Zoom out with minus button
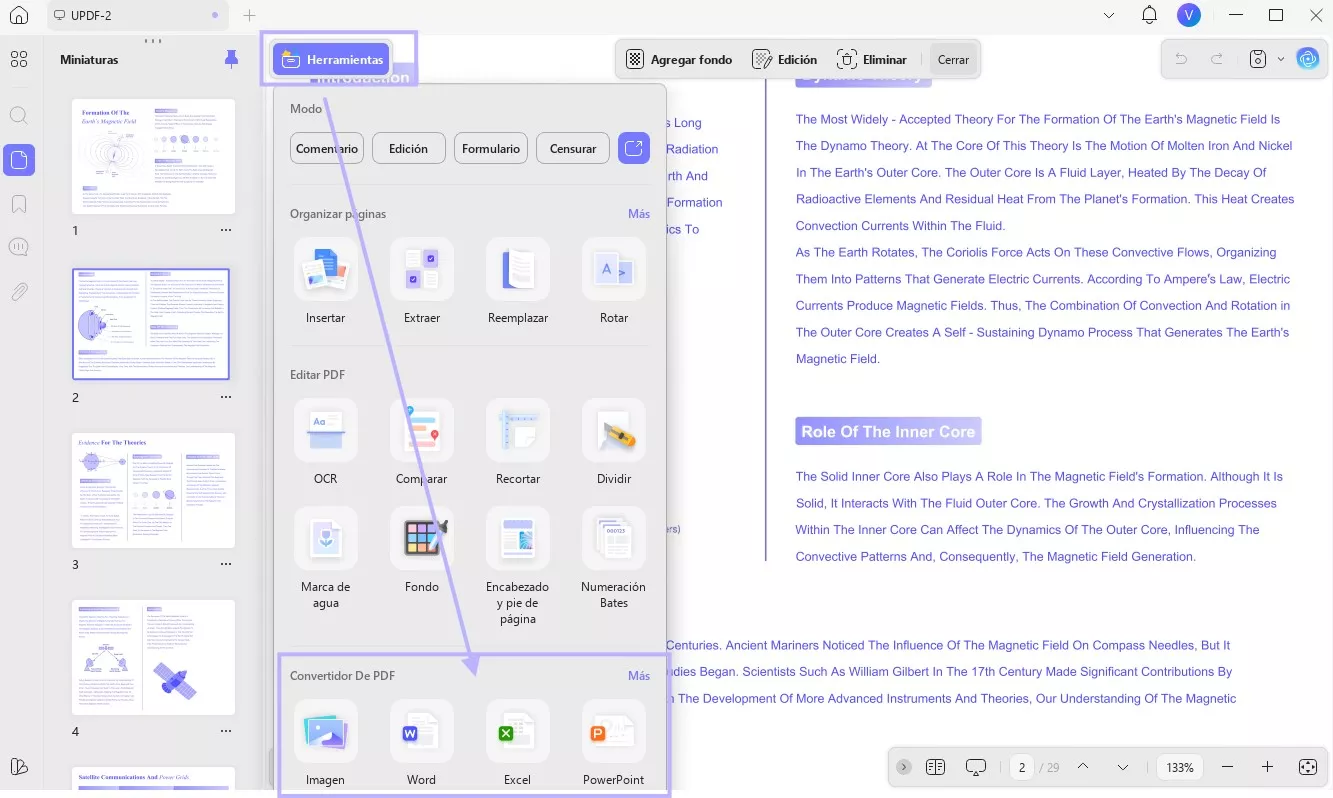This screenshot has width=1333, height=798. point(1228,767)
